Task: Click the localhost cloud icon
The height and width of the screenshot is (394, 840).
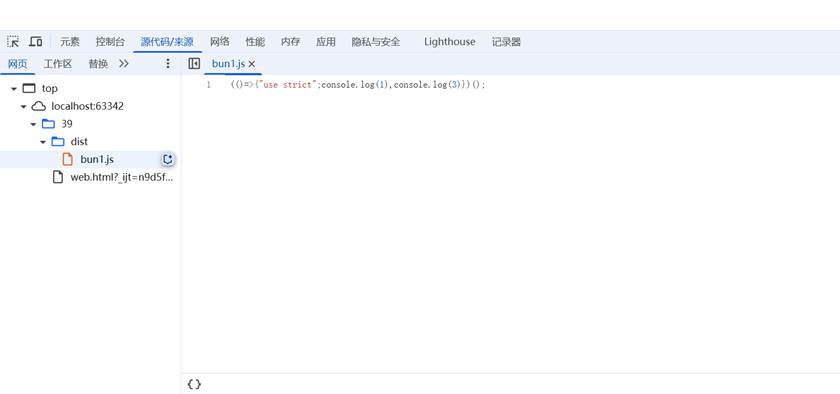Action: (39, 106)
